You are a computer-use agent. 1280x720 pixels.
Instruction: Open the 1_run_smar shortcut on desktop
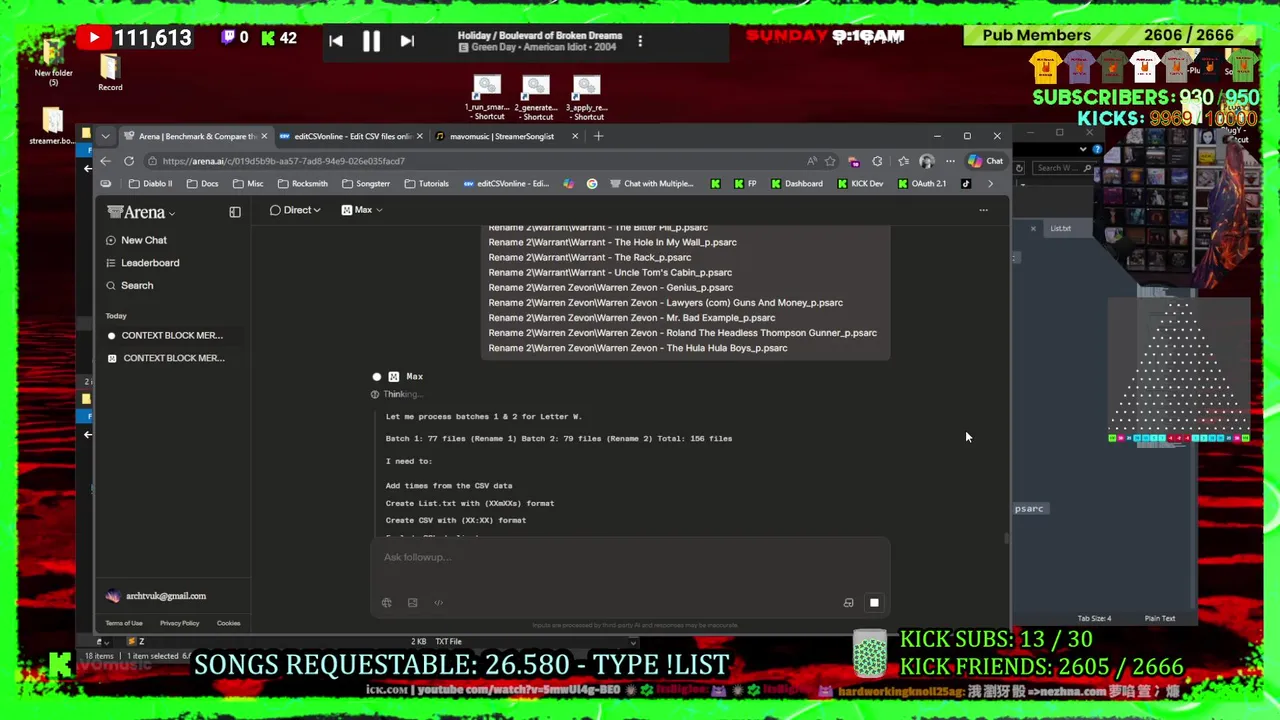pos(487,98)
